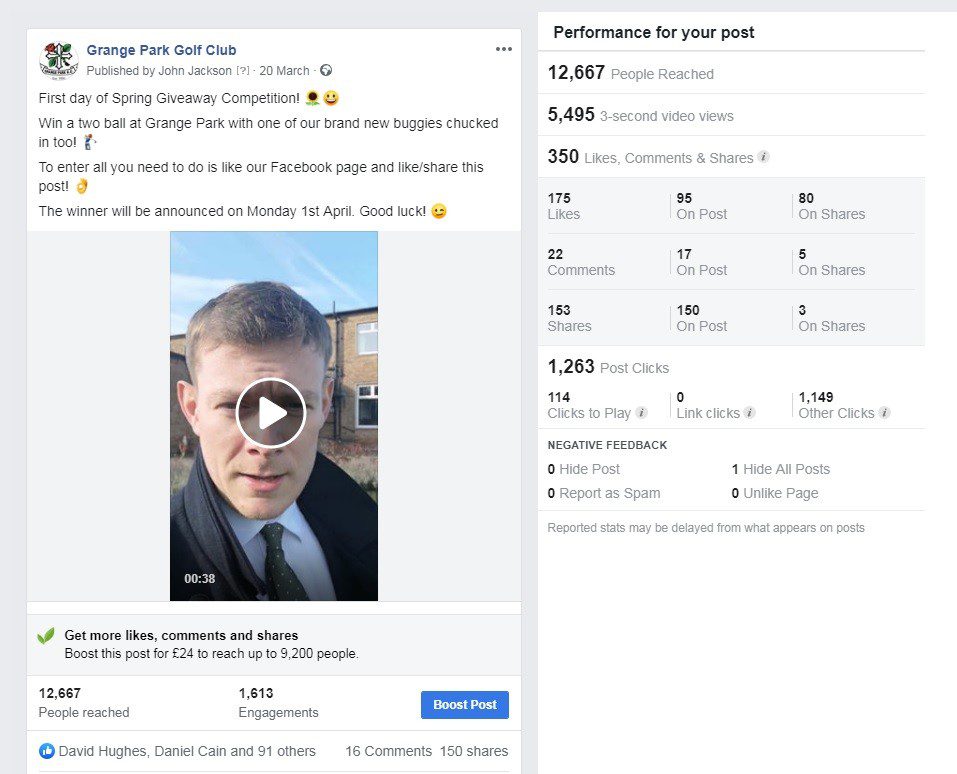The height and width of the screenshot is (774, 957).
Task: Click the Boost Post button
Action: (464, 704)
